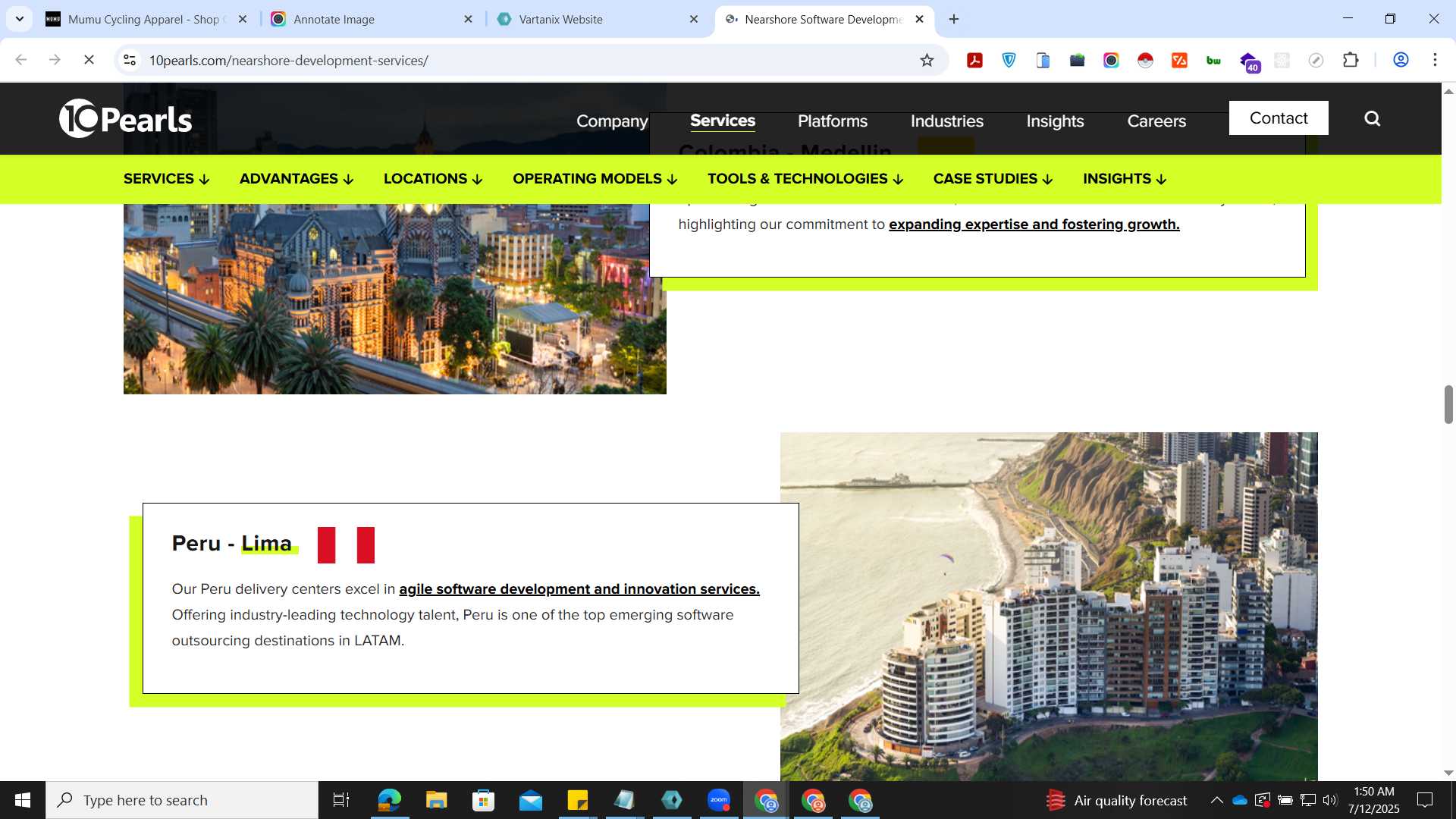Expand the ADVANTAGES section menu
Screen dimensions: 1456x819
pos(297,179)
